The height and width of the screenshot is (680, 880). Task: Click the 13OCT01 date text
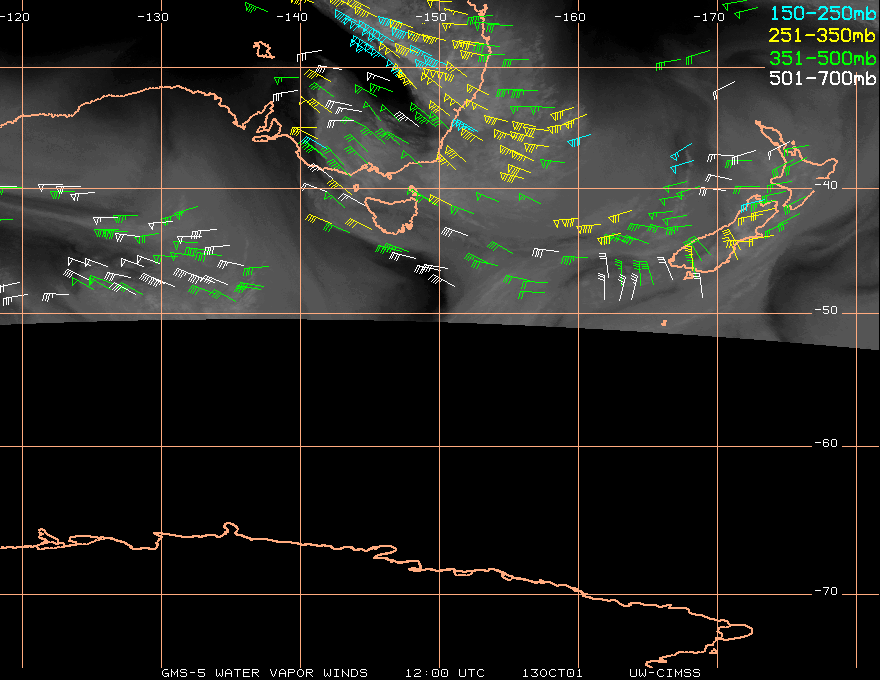[552, 673]
